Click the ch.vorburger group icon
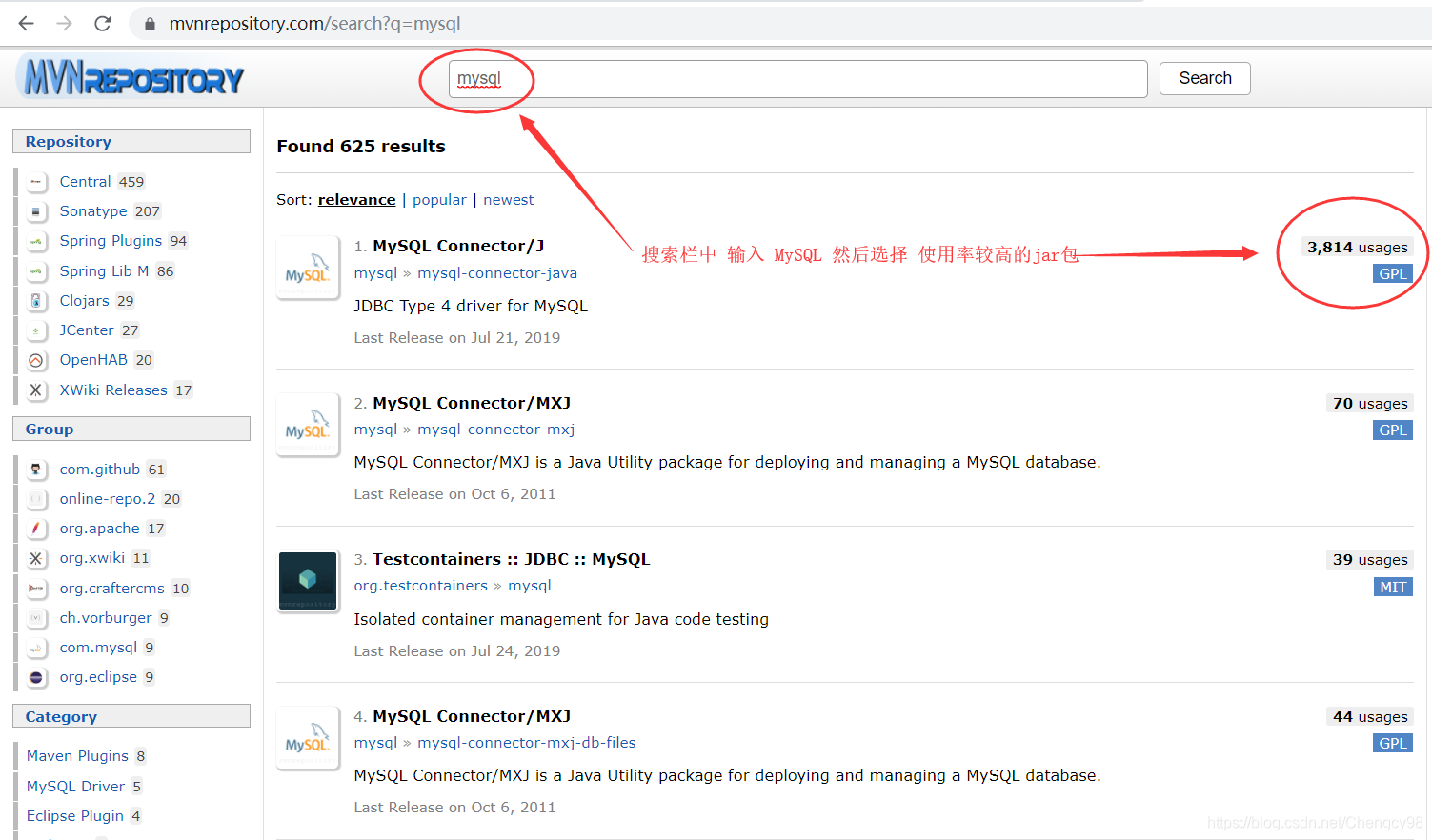Viewport: 1432px width, 840px height. click(x=36, y=618)
